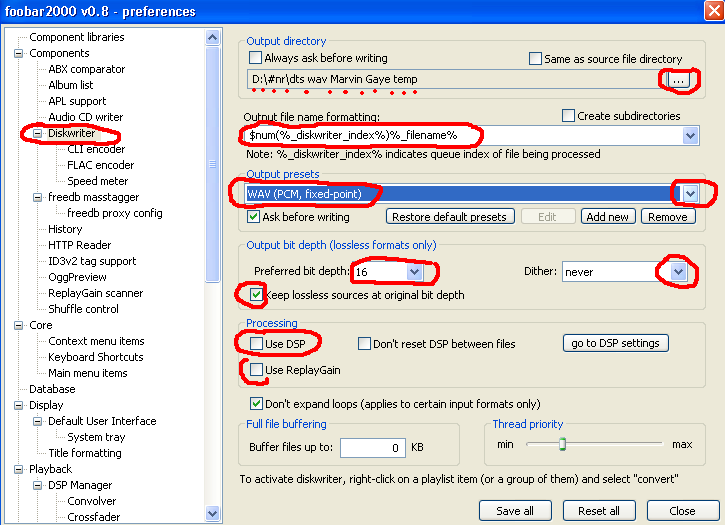Open HTTP Reader preferences
This screenshot has width=725, height=525.
80,245
